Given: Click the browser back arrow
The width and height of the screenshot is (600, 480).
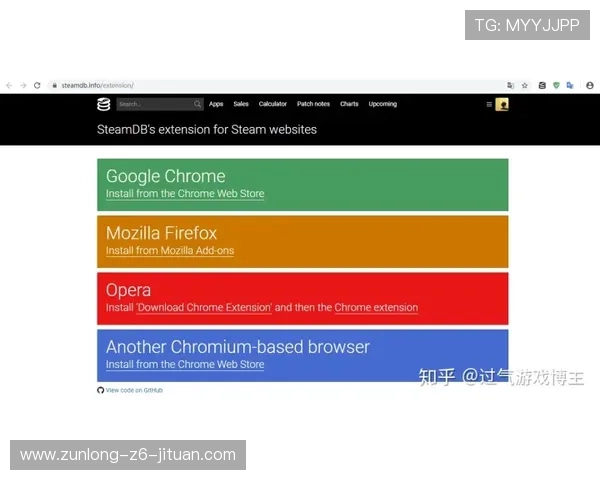Looking at the screenshot, I should [x=10, y=86].
